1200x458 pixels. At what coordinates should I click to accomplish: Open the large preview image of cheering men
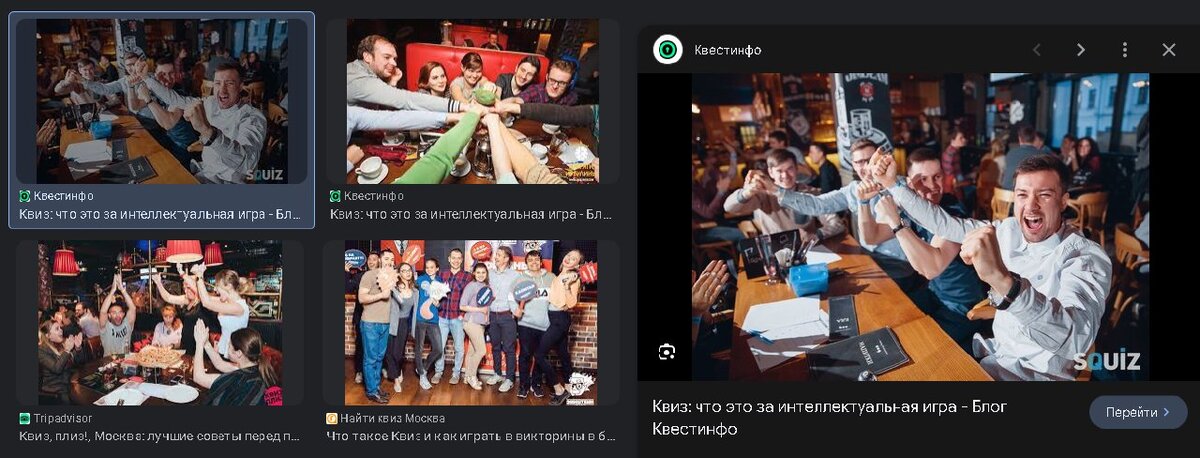pos(921,227)
